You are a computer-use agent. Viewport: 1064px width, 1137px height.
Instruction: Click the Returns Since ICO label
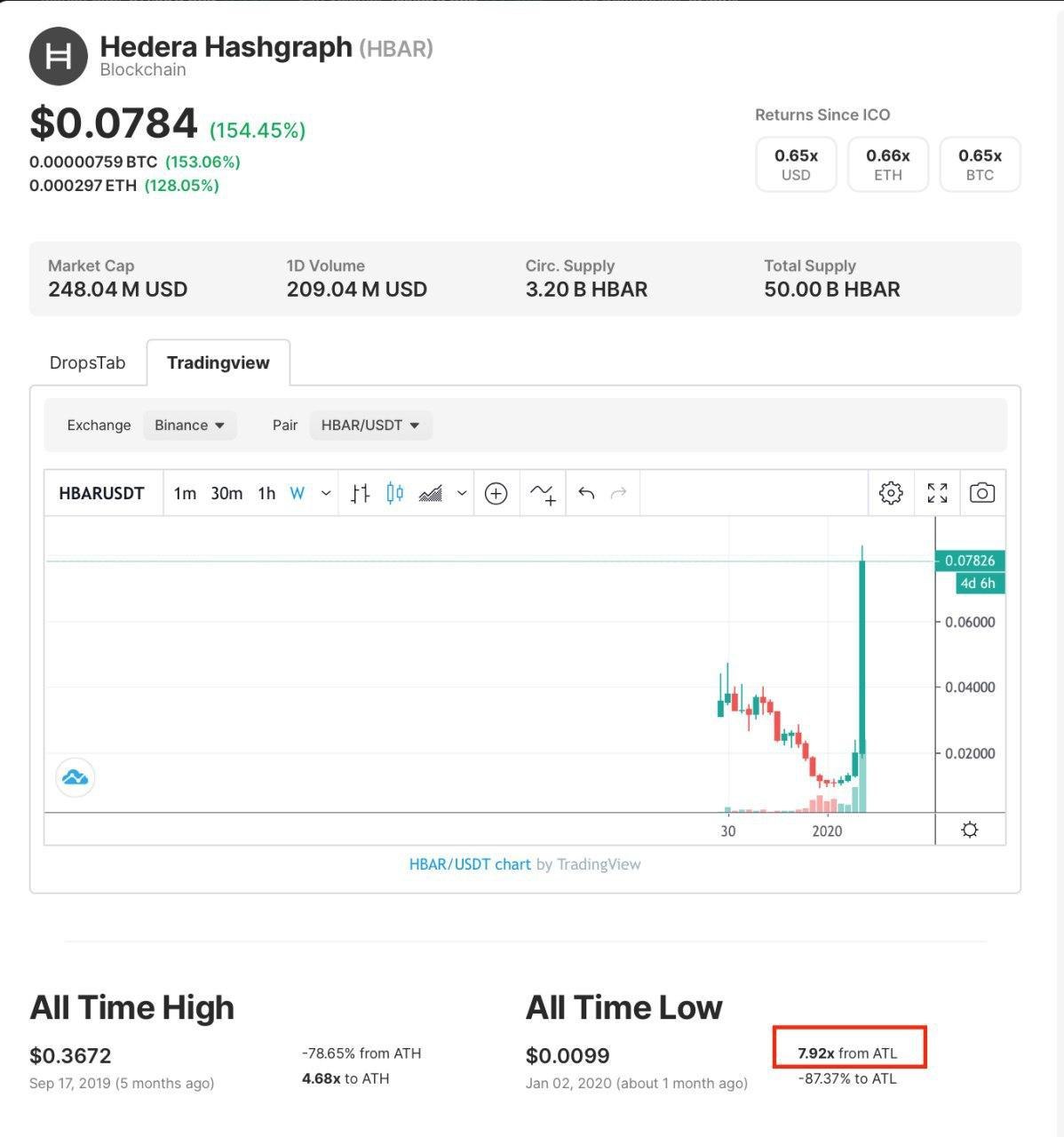(x=822, y=115)
